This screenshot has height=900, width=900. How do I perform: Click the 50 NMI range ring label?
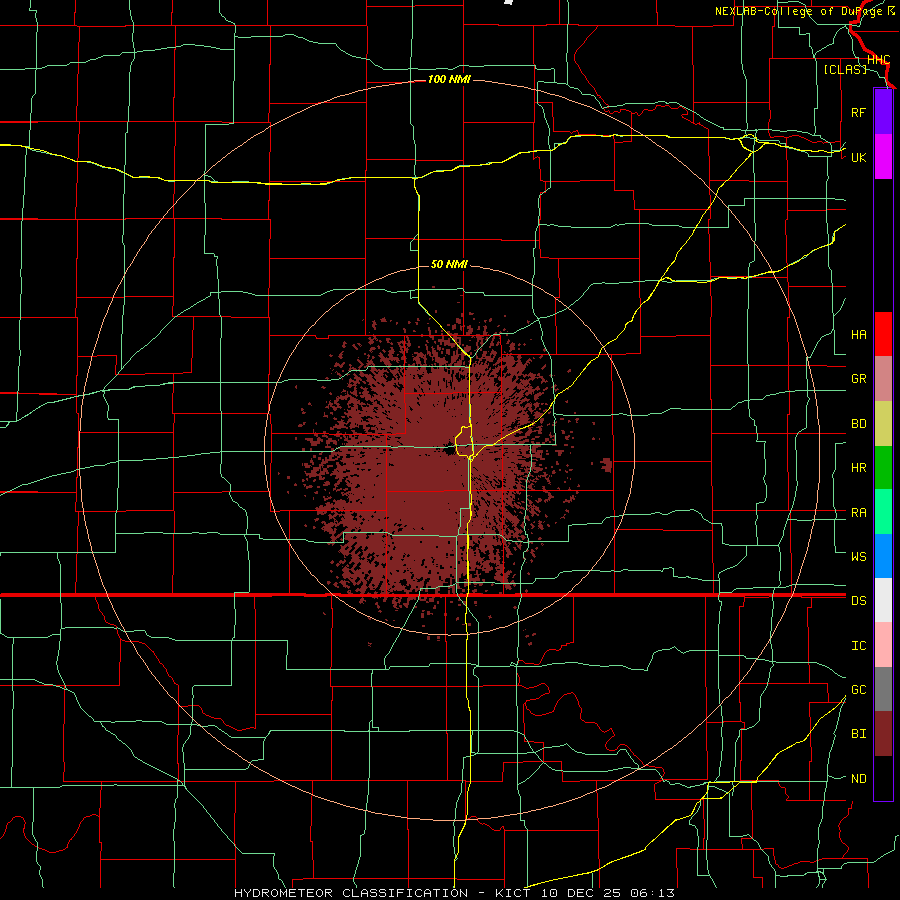tap(449, 264)
